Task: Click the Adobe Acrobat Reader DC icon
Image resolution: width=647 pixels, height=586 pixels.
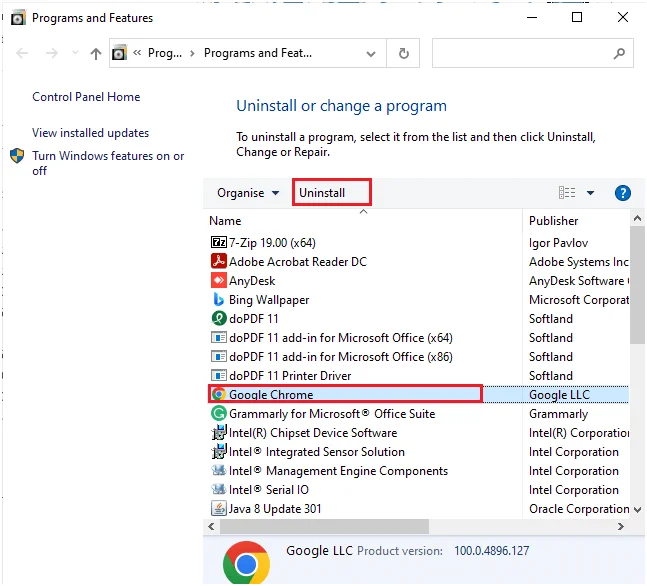Action: (x=219, y=261)
